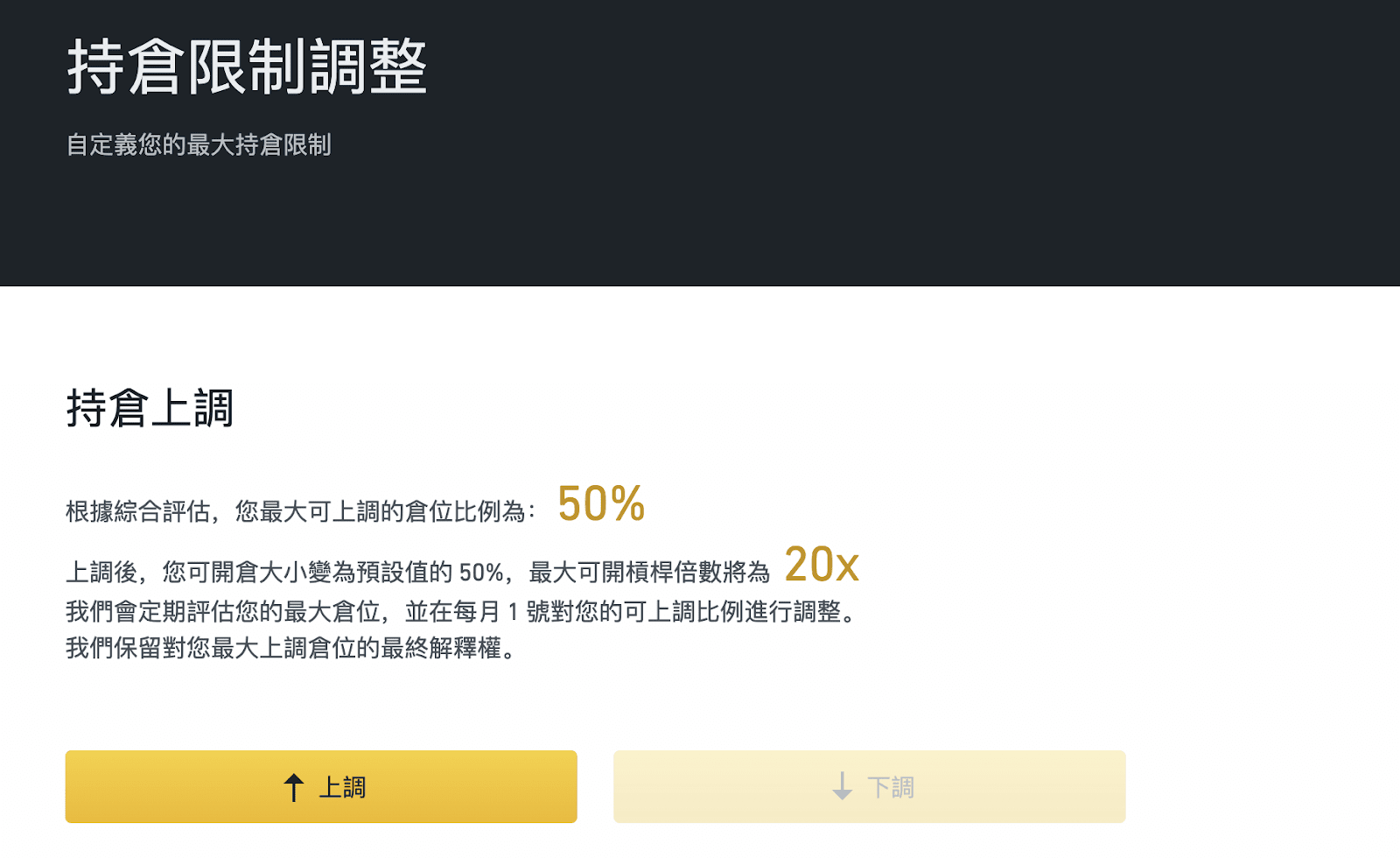1400x858 pixels.
Task: Click the inline 50% in the 預設值 sentence
Action: 481,573
